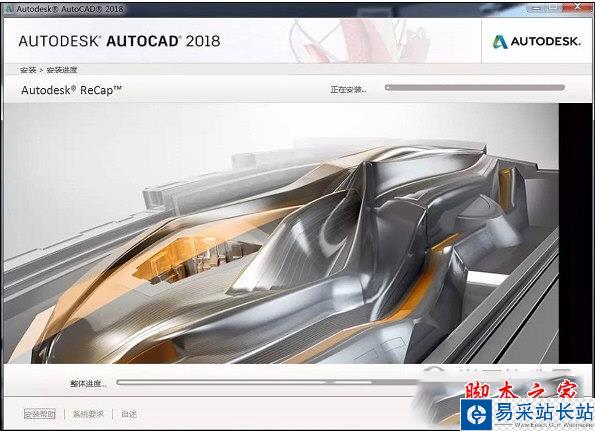Click the Autodesk ReCap installing progress bar
Viewport: 595px width, 431px height.
pyautogui.click(x=475, y=88)
